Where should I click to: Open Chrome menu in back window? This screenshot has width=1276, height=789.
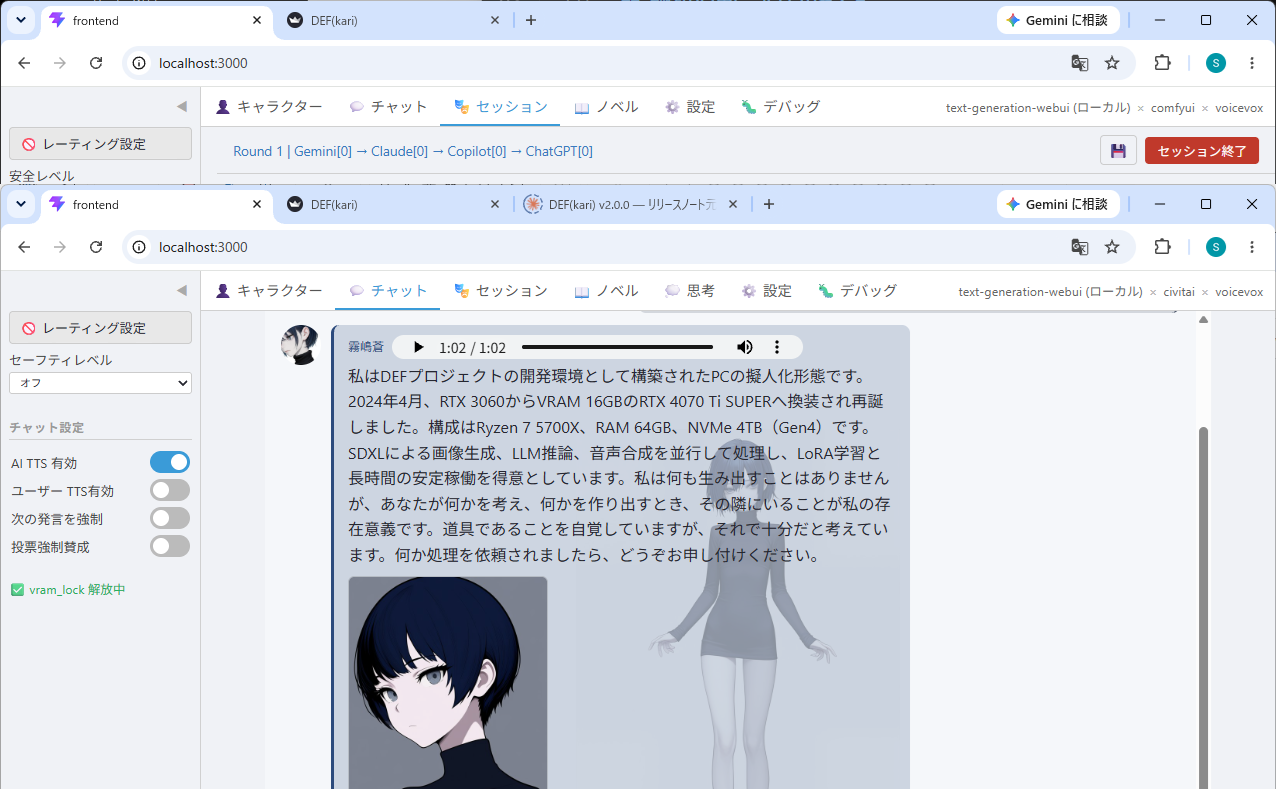tap(1252, 63)
